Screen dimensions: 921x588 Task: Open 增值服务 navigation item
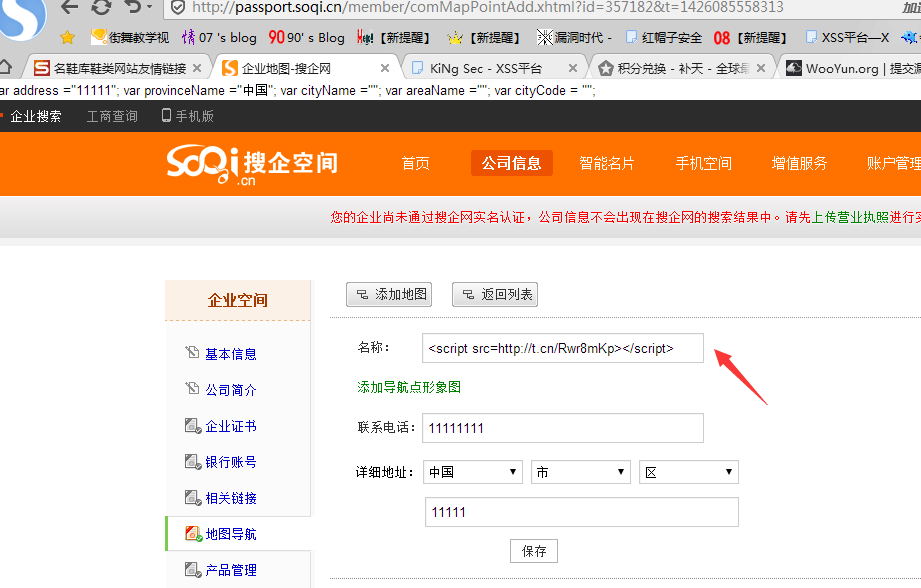799,163
